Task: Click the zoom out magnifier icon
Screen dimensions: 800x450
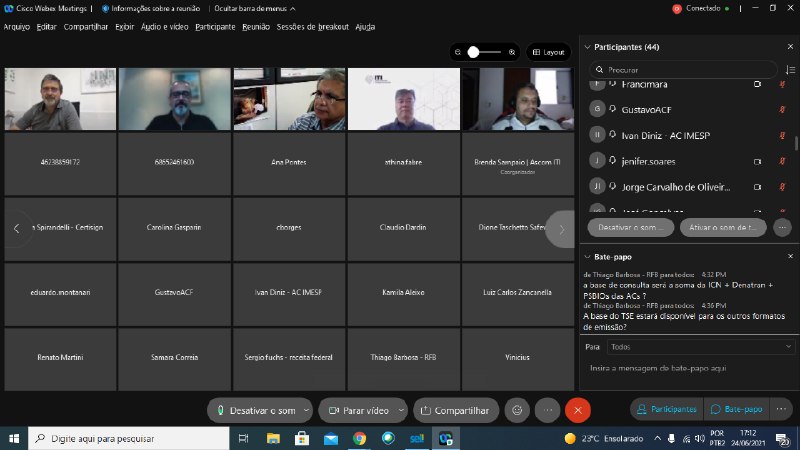Action: [457, 52]
